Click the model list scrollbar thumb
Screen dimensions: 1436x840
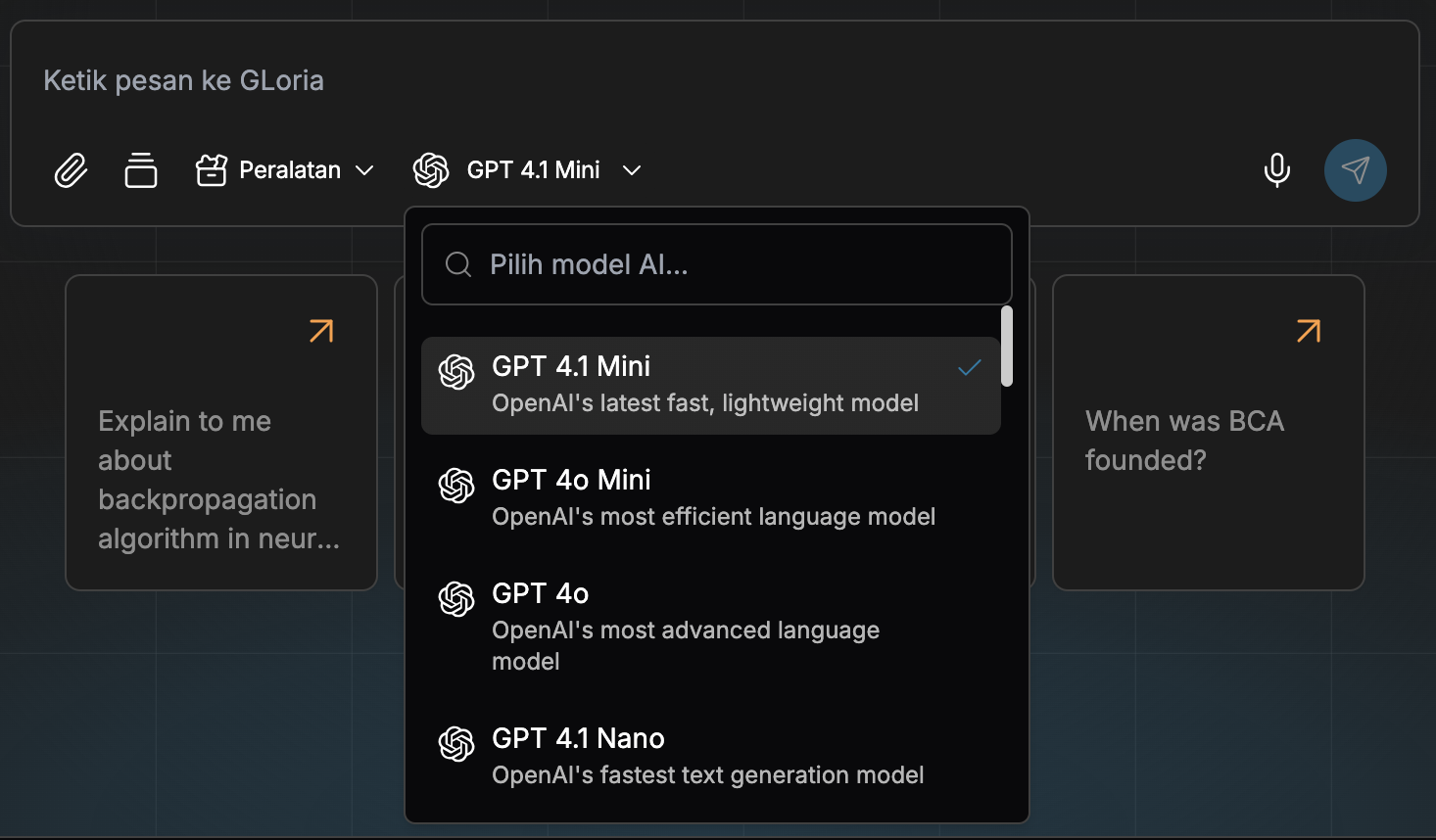[1007, 347]
